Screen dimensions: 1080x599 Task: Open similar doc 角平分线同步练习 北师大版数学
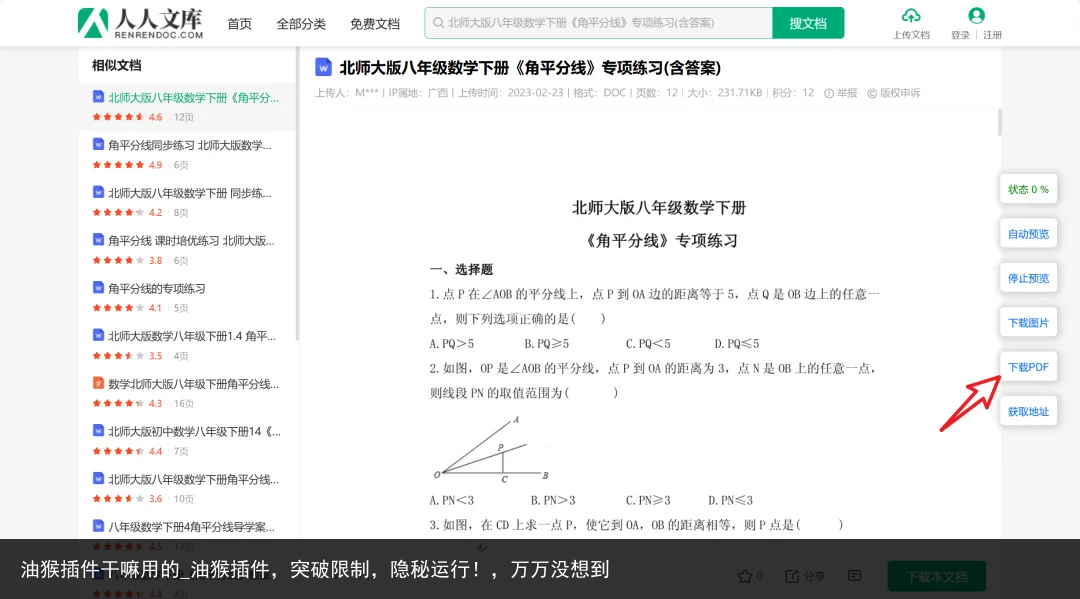(189, 145)
